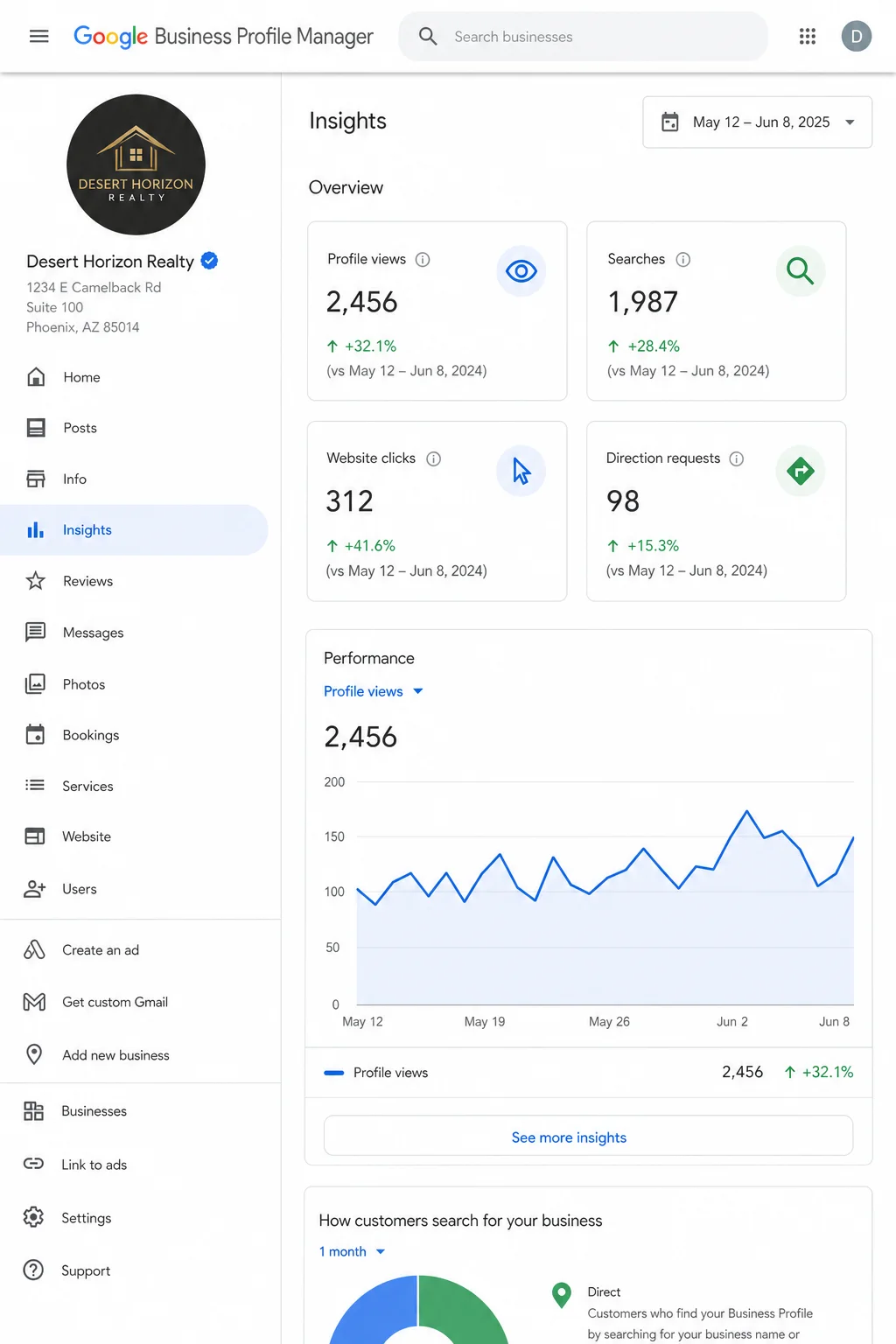Open info tooltip for Direction requests

737,458
